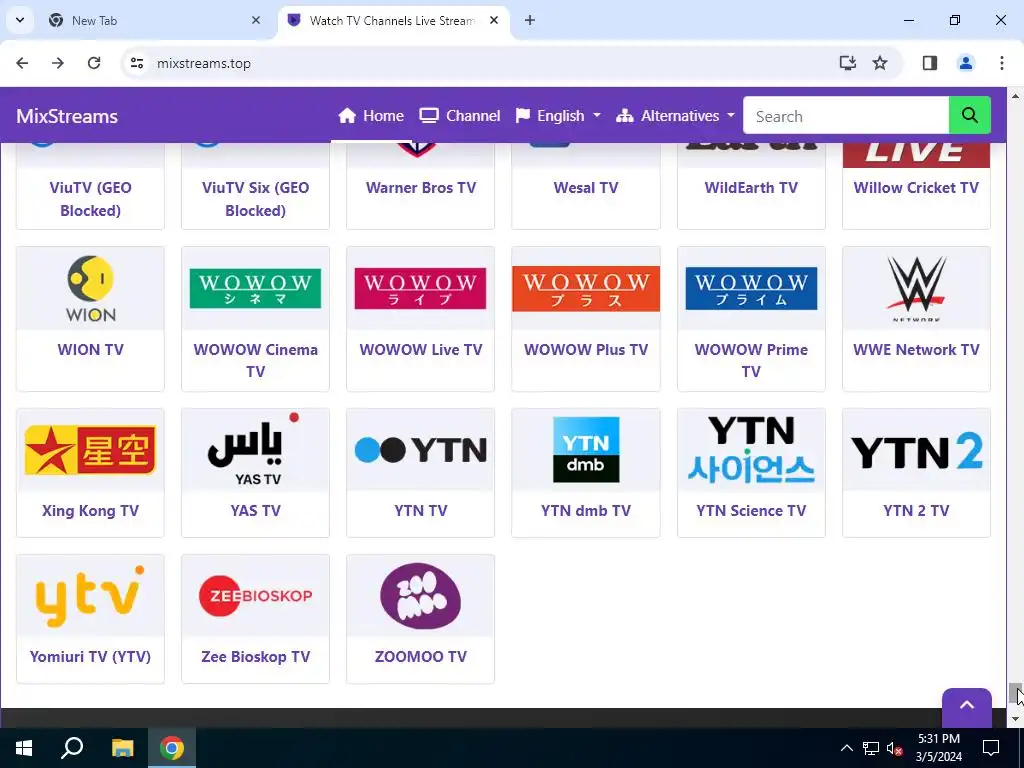This screenshot has height=768, width=1024.
Task: Click the Xing Kong star logo
Action: (90, 450)
